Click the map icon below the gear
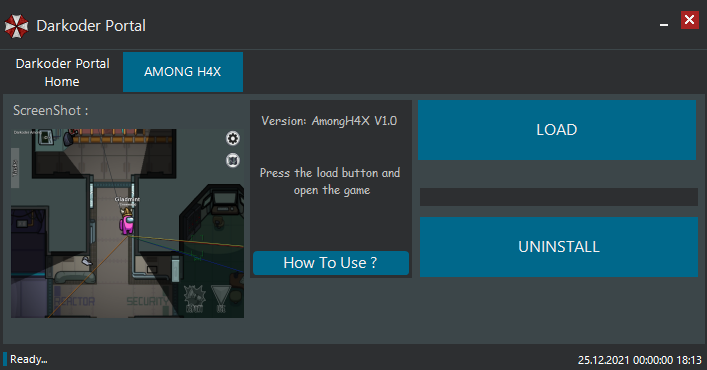This screenshot has width=707, height=370. point(233,160)
